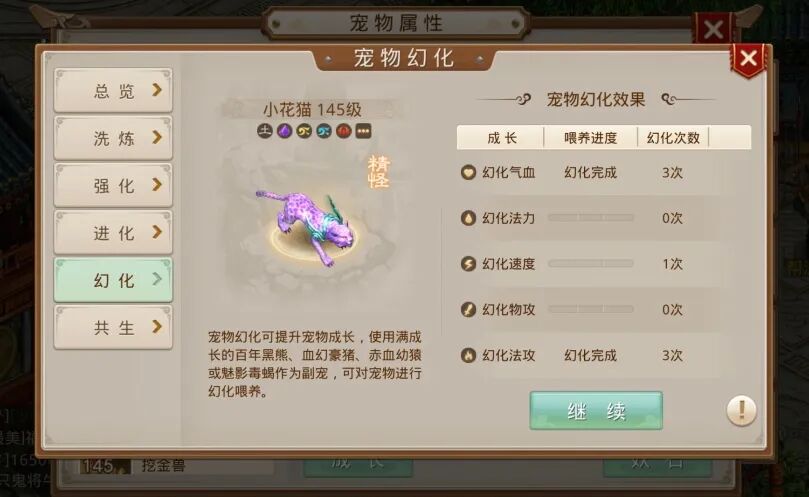Click the 幻化物攻 sword icon
Viewport: 809px width, 497px height.
[x=468, y=310]
